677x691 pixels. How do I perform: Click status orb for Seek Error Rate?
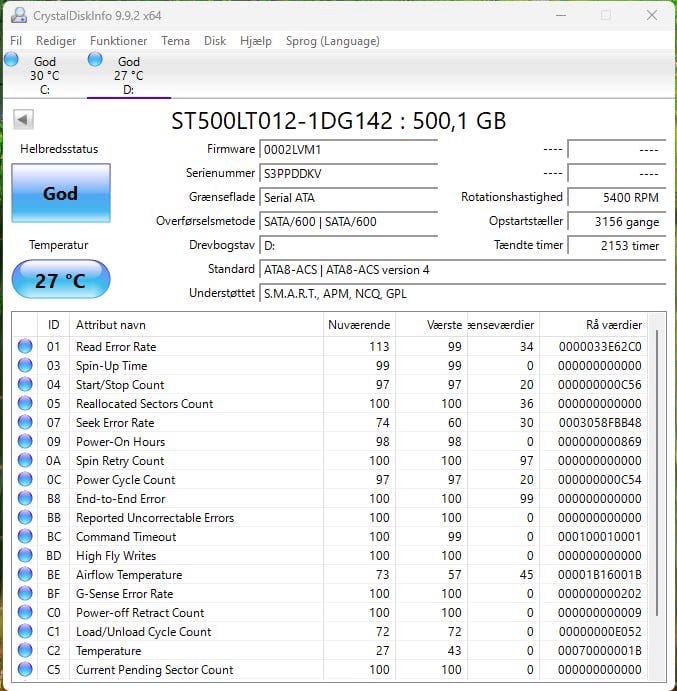[x=25, y=422]
